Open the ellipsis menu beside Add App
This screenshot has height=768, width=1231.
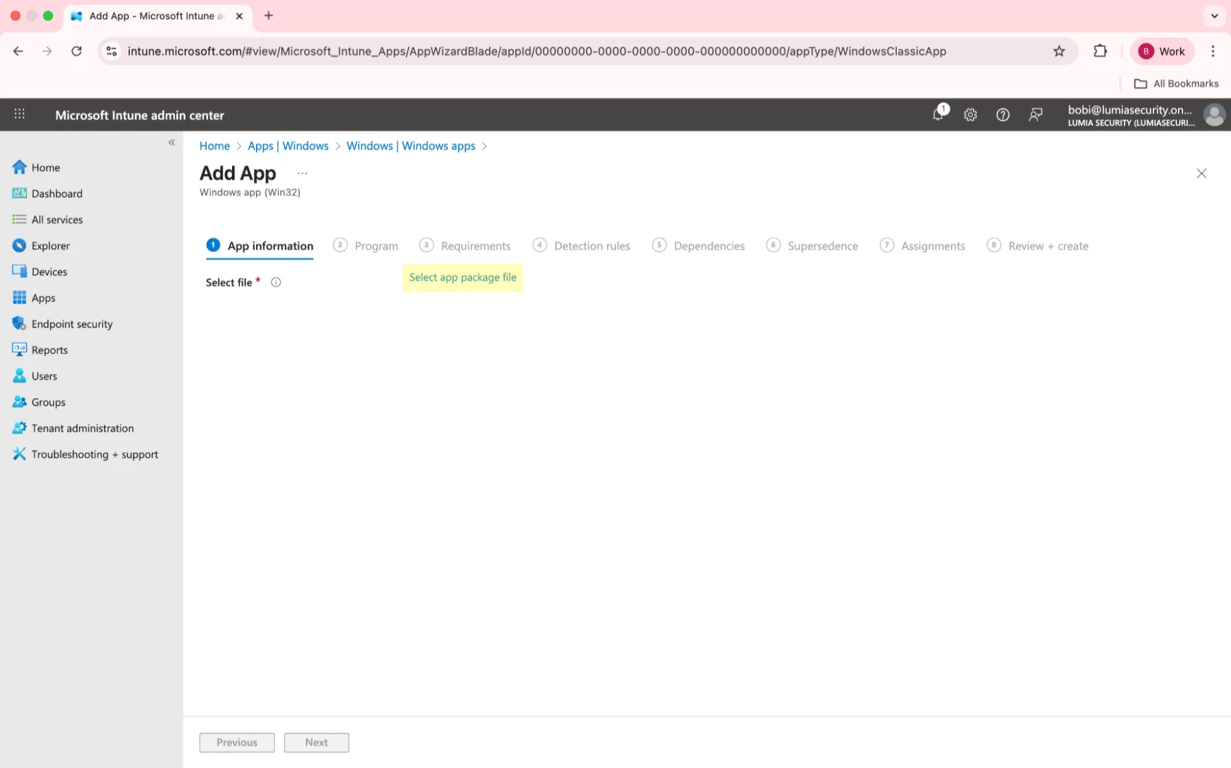click(302, 173)
